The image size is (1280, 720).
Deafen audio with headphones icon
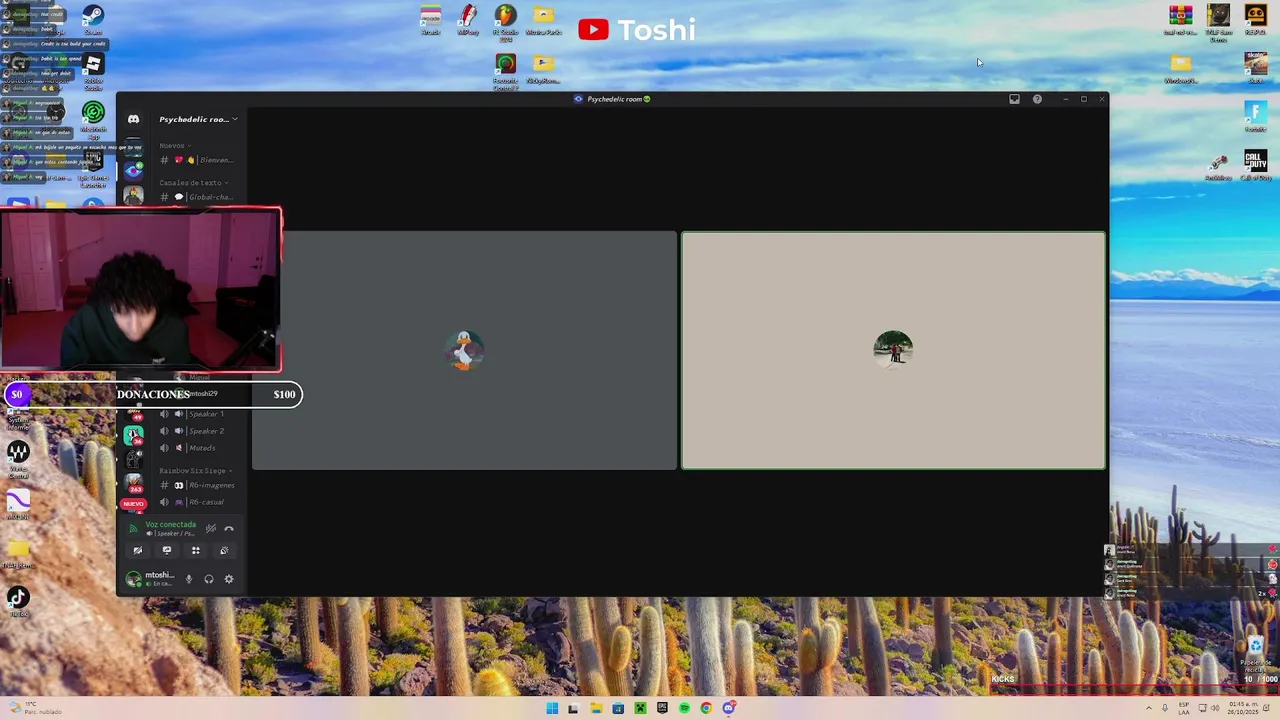209,579
